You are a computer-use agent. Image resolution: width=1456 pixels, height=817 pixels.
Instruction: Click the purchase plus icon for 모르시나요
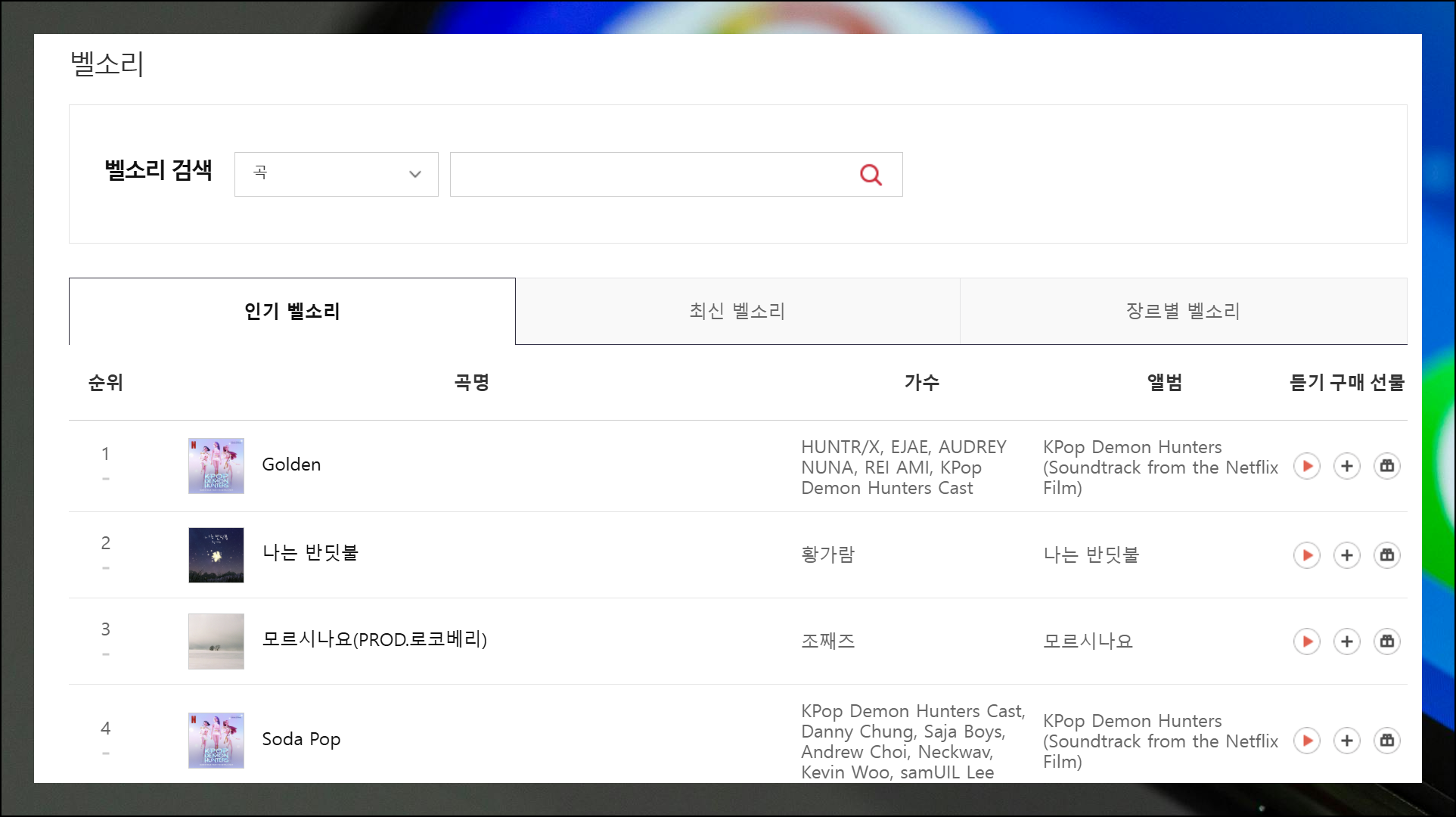1346,641
